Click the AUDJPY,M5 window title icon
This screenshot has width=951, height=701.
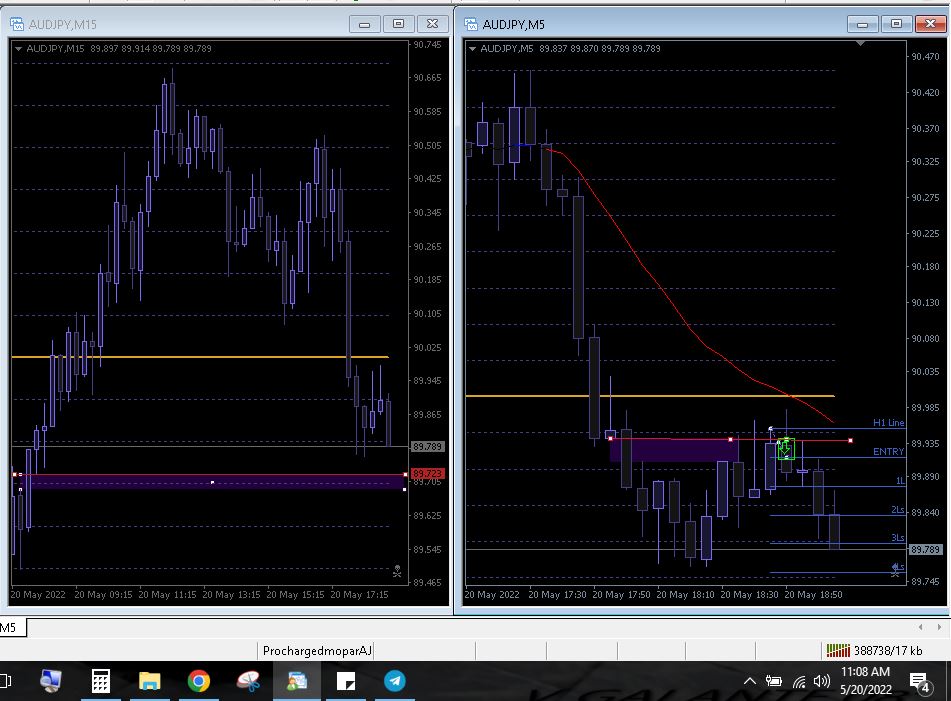click(x=469, y=24)
